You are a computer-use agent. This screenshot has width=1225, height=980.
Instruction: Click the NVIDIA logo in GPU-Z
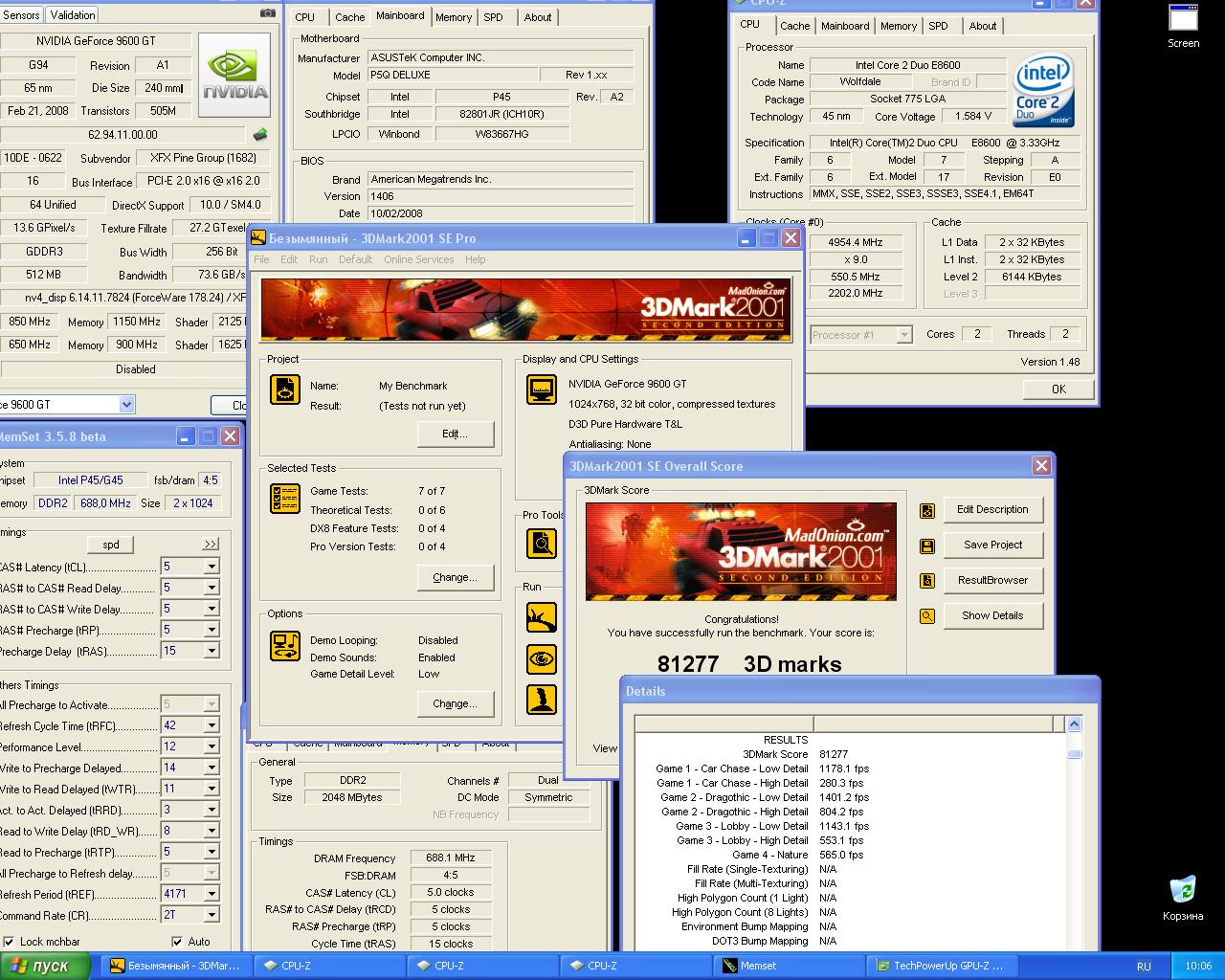[234, 76]
